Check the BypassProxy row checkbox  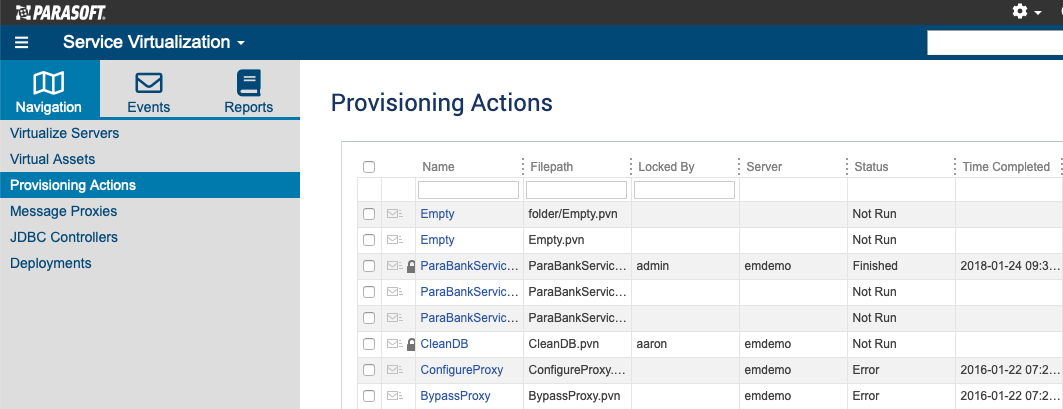pos(369,396)
